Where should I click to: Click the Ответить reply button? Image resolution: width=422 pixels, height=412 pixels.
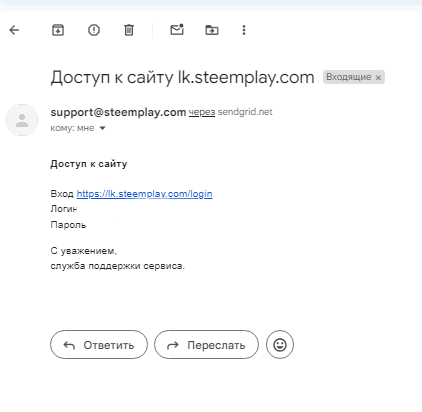tap(99, 345)
